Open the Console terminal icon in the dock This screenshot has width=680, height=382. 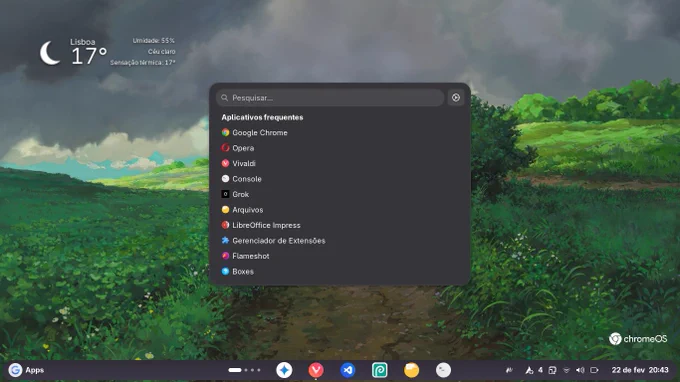(x=443, y=370)
